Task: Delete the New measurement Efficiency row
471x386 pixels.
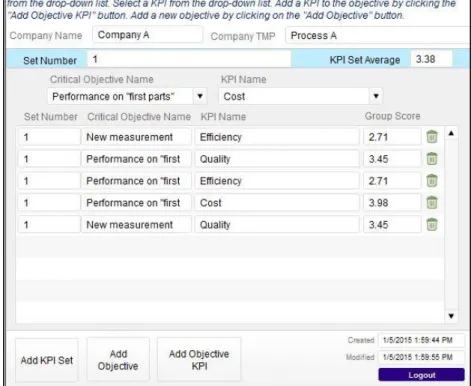Action: 432,137
